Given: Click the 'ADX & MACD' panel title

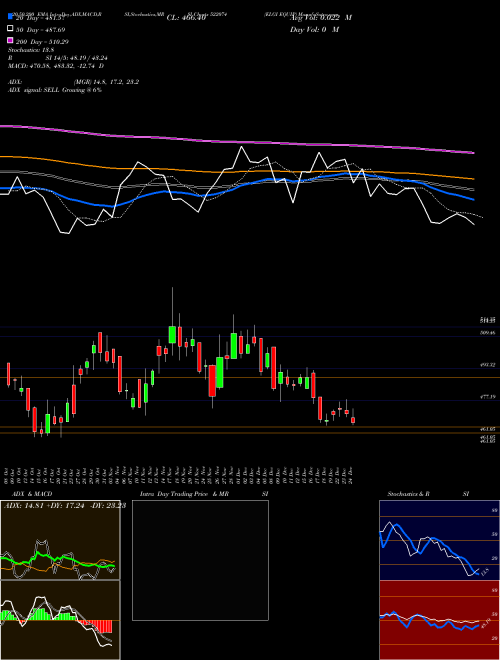Looking at the screenshot, I should tap(32, 494).
